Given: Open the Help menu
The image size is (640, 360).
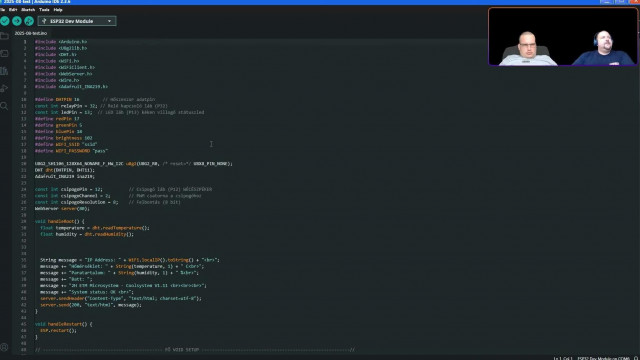Looking at the screenshot, I should coord(58,9).
